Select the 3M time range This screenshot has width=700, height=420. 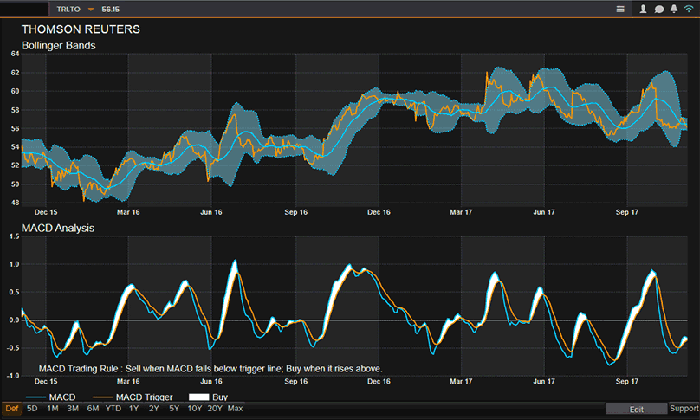point(73,408)
